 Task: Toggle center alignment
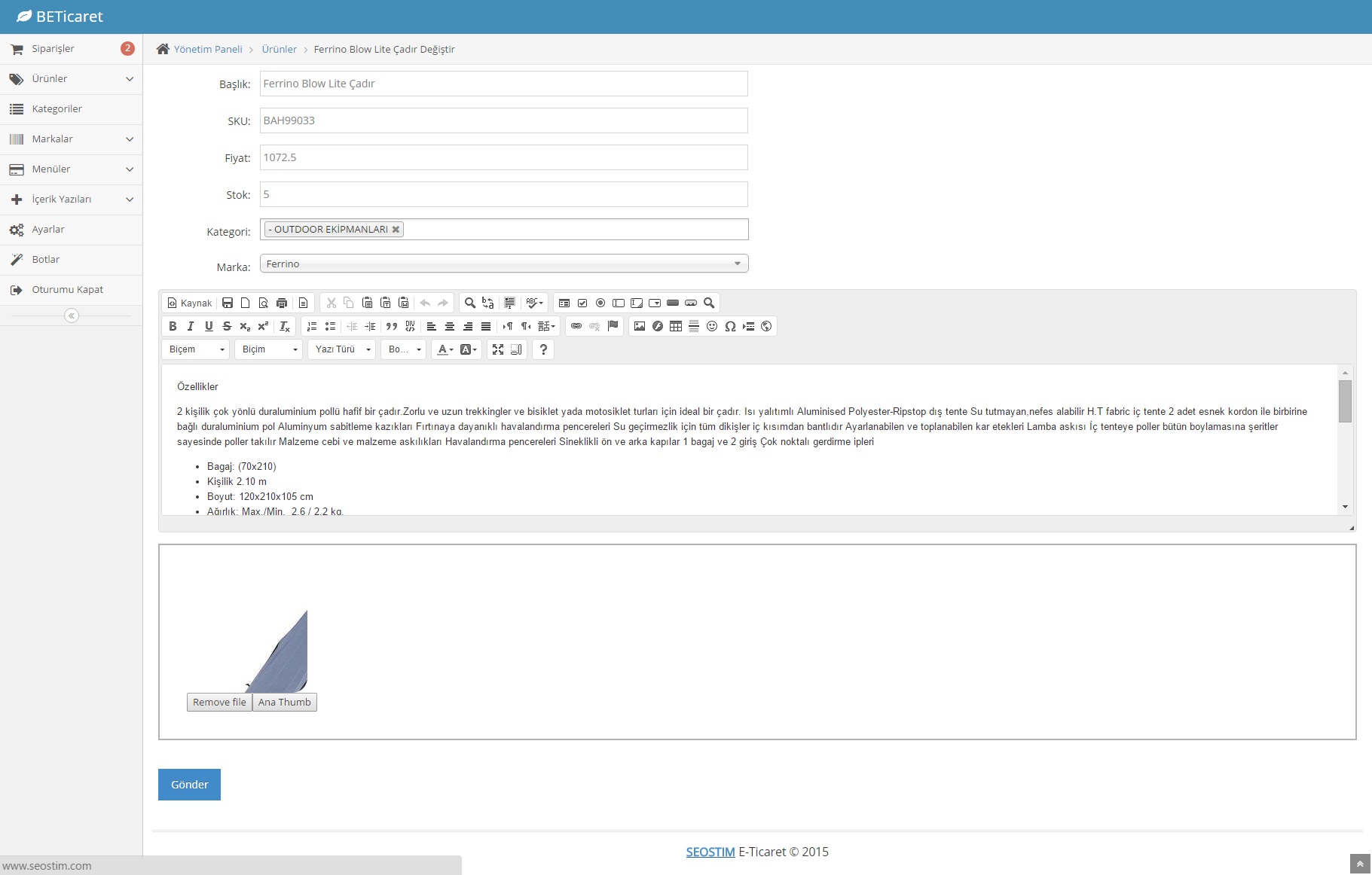pos(450,326)
